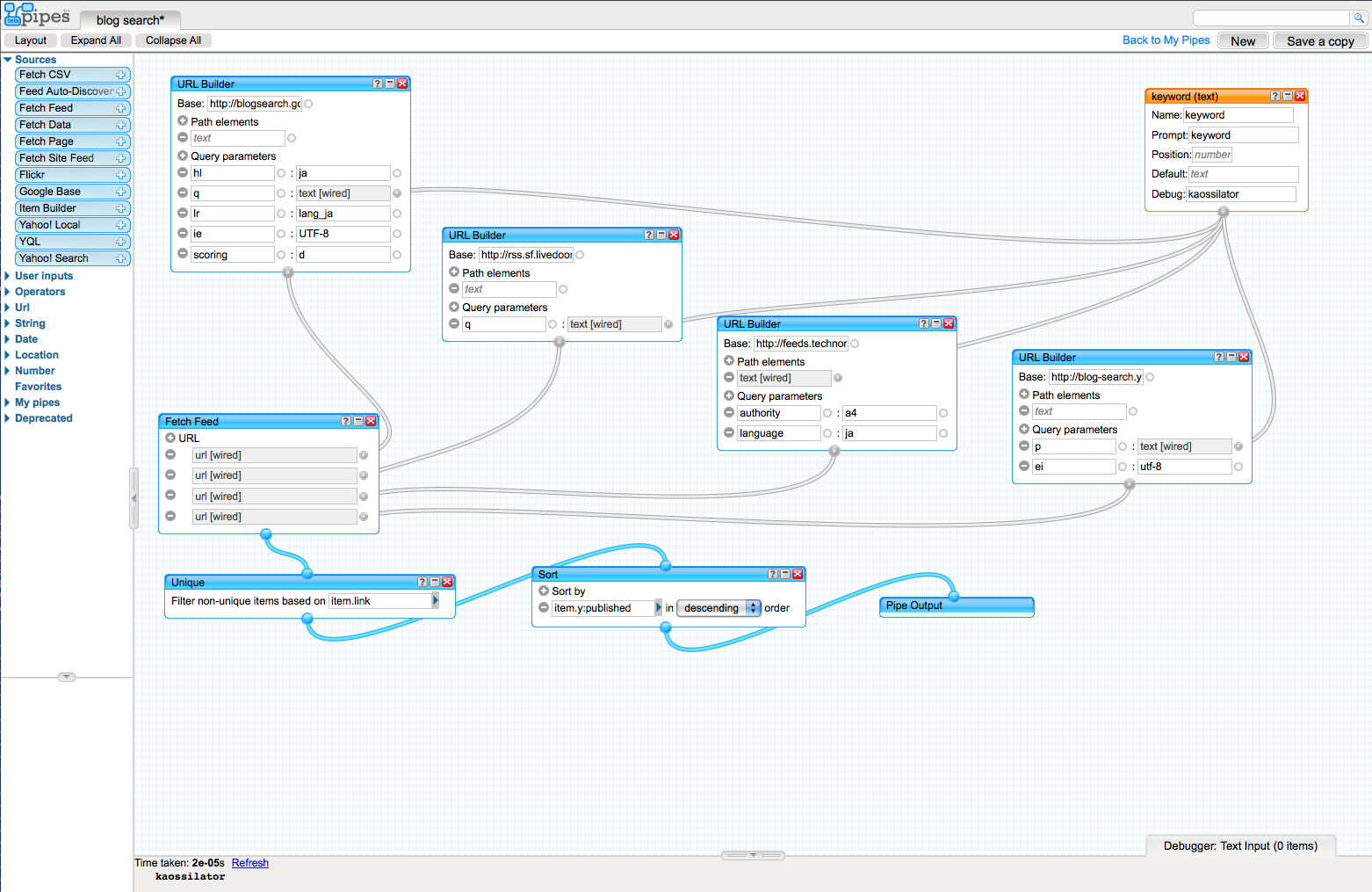Expand the User inputs category

(8, 276)
